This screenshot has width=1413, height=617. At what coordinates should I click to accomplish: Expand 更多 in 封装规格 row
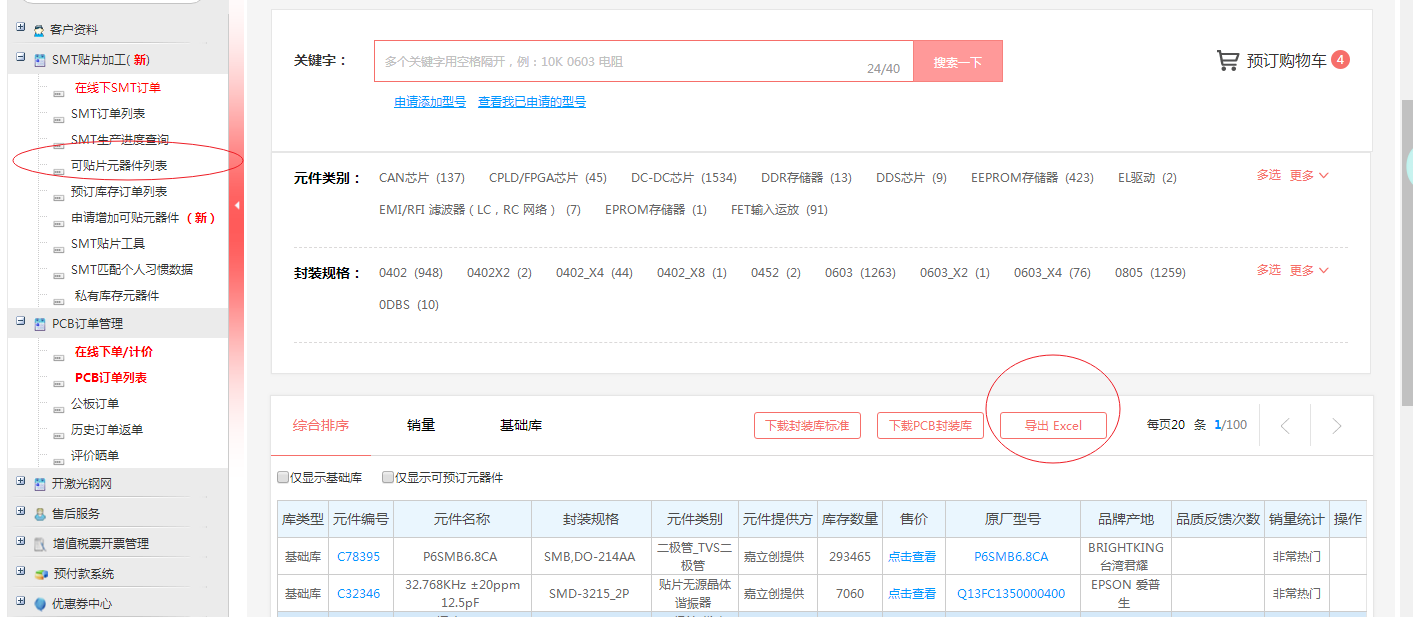(x=1308, y=271)
